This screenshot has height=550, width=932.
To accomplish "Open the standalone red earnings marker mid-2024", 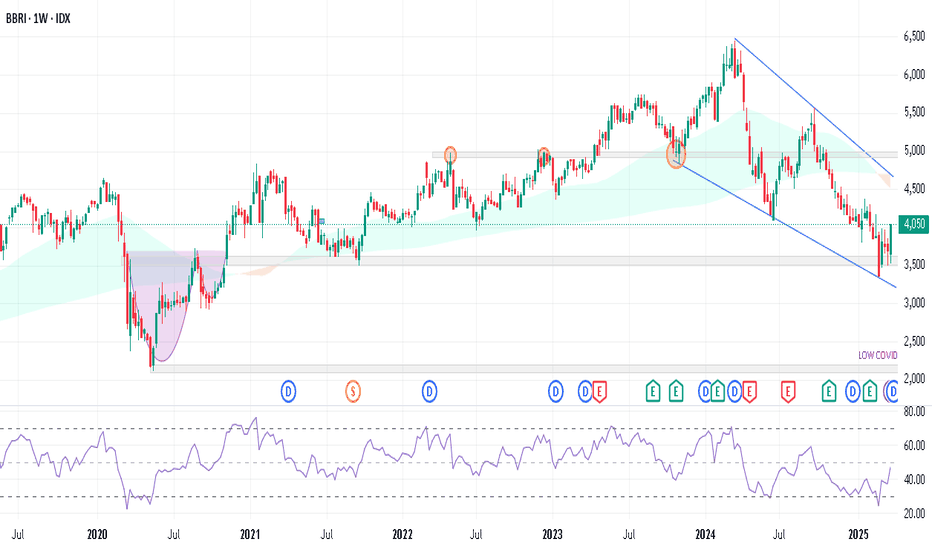I will pyautogui.click(x=788, y=391).
